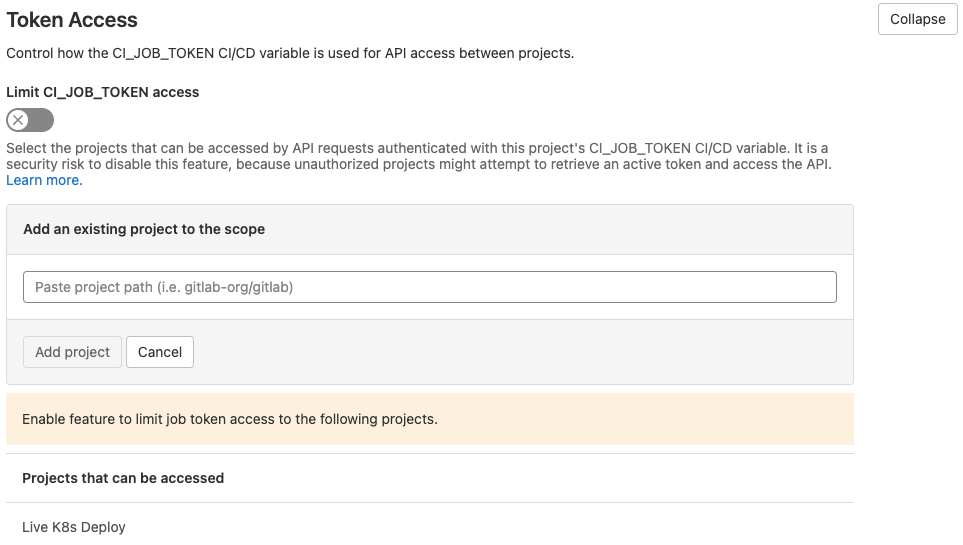Cancel adding a project to scope
963x545 pixels.
[x=160, y=352]
